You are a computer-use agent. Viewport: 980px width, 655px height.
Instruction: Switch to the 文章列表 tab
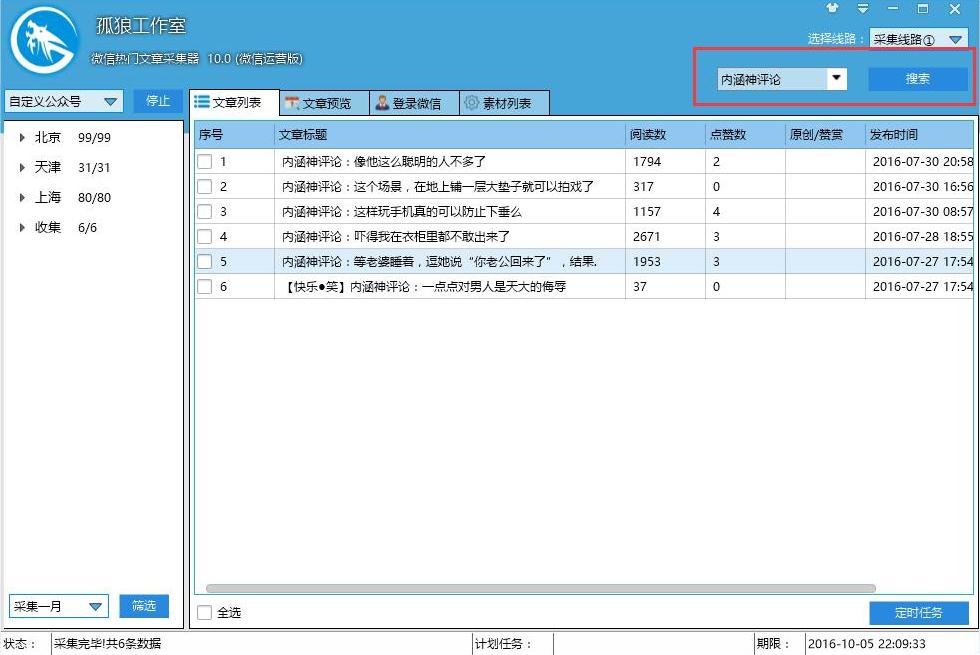(234, 102)
